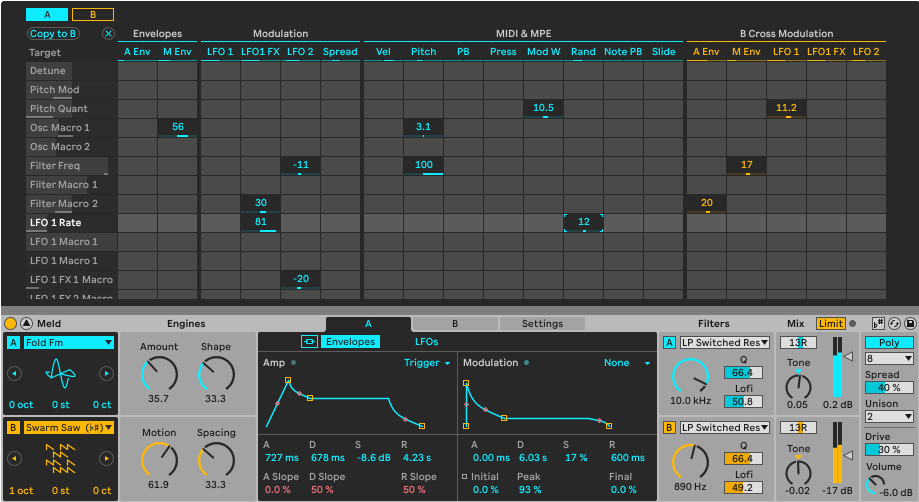
Task: Click the Amp envelope loop indicator dot
Action: pos(294,363)
